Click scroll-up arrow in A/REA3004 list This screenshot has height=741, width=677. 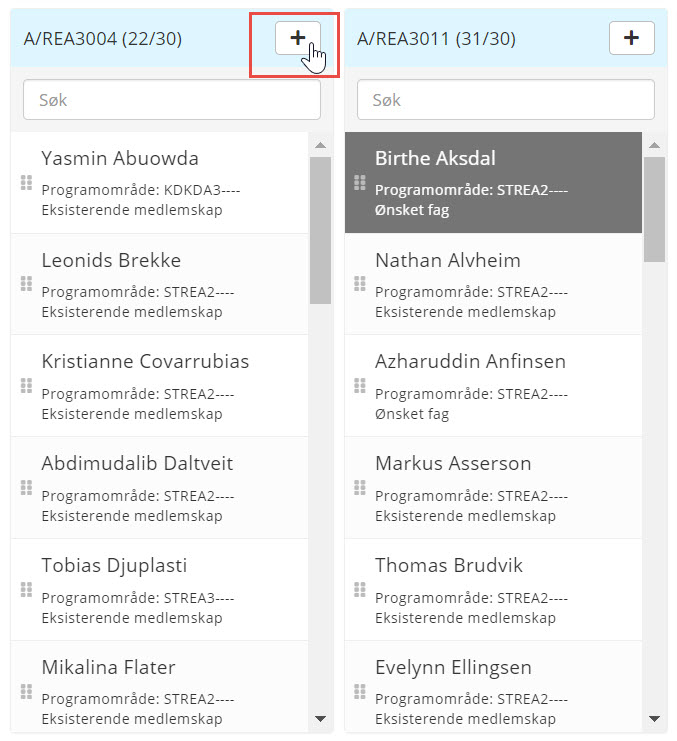tap(320, 145)
